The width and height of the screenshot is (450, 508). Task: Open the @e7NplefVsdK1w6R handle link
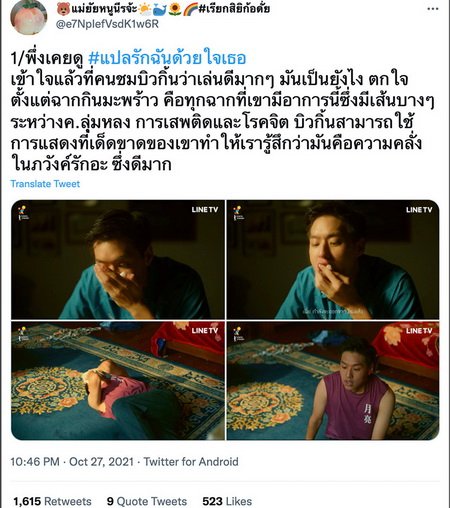pyautogui.click(x=107, y=24)
